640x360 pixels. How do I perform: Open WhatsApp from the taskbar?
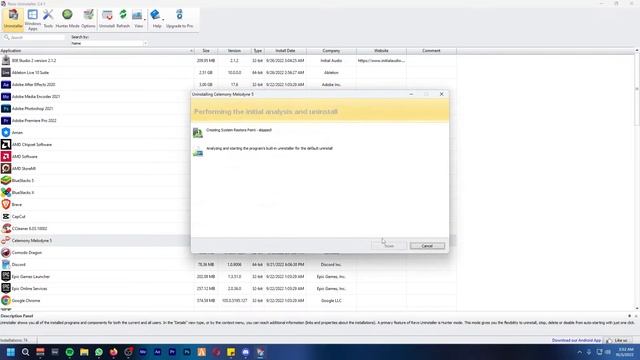pyautogui.click(x=99, y=352)
